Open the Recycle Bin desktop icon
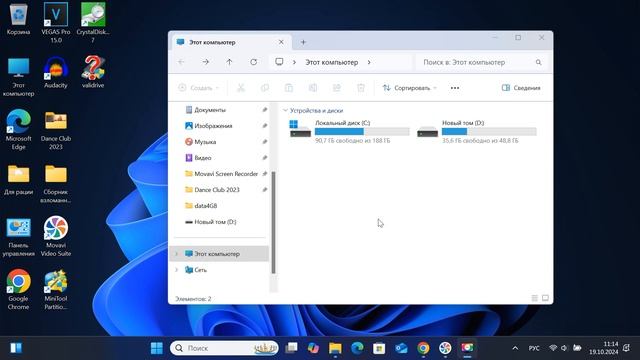The width and height of the screenshot is (640, 360). [18, 19]
